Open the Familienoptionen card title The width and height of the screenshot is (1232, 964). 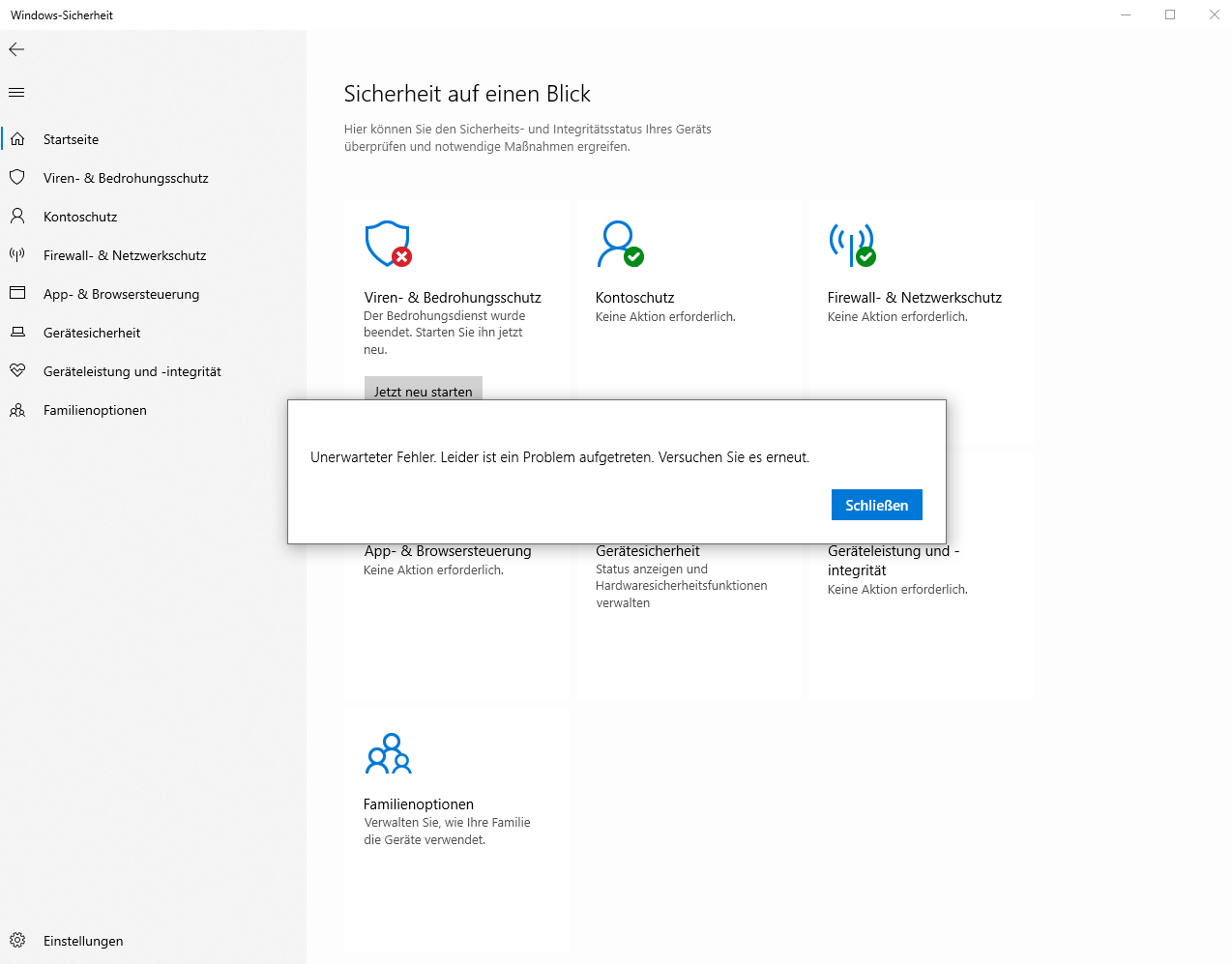(x=419, y=804)
